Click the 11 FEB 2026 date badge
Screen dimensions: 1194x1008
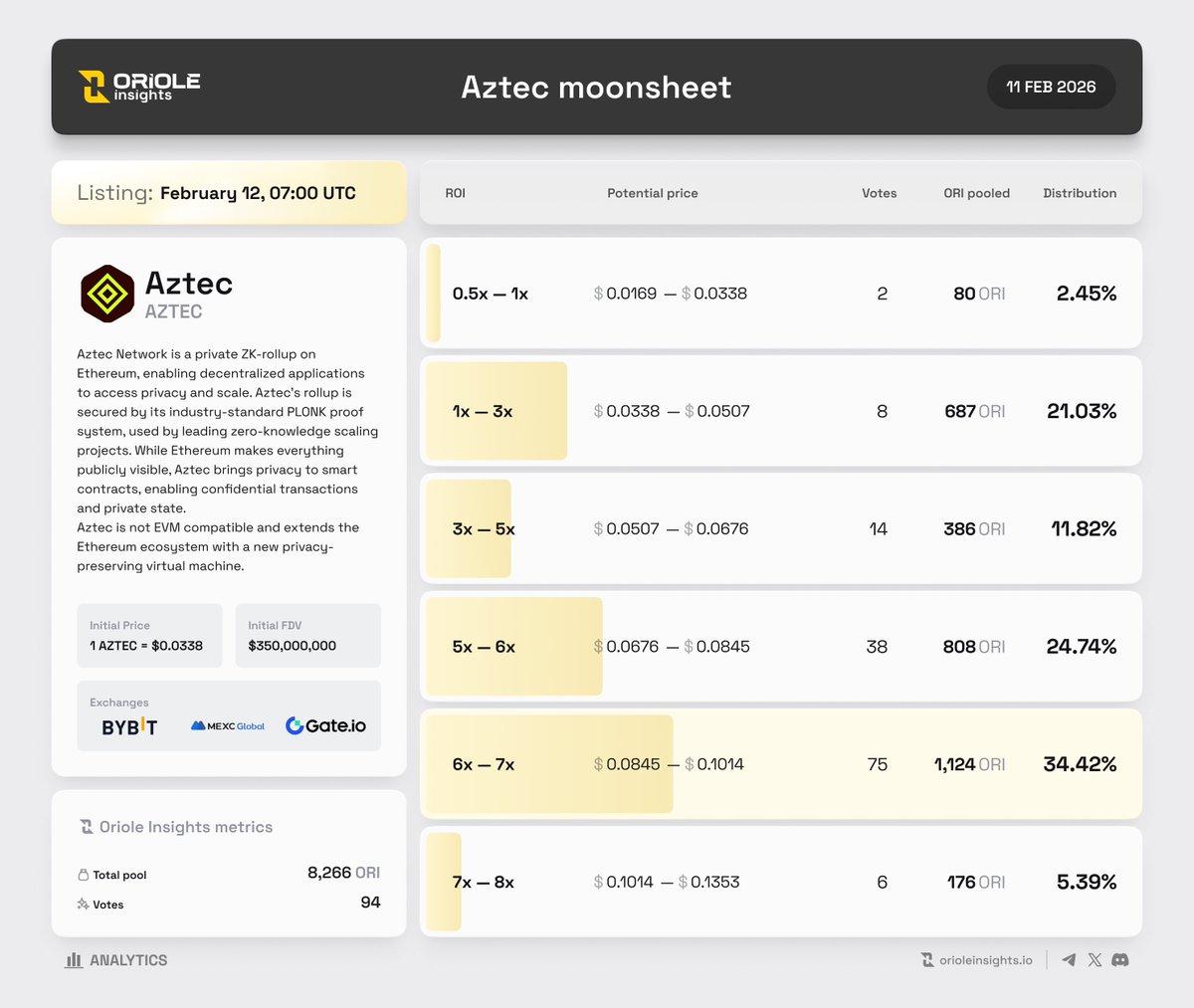(1051, 87)
